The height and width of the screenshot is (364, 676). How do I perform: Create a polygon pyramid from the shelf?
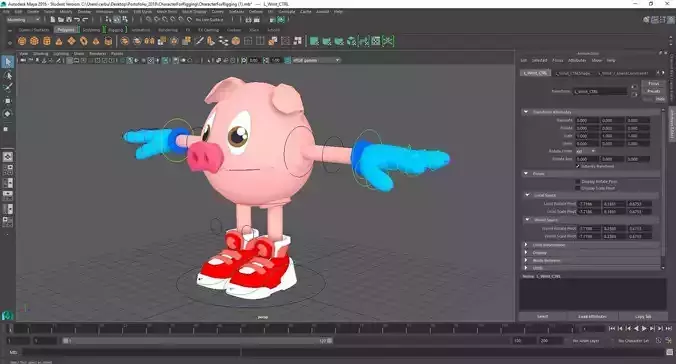tap(96, 41)
